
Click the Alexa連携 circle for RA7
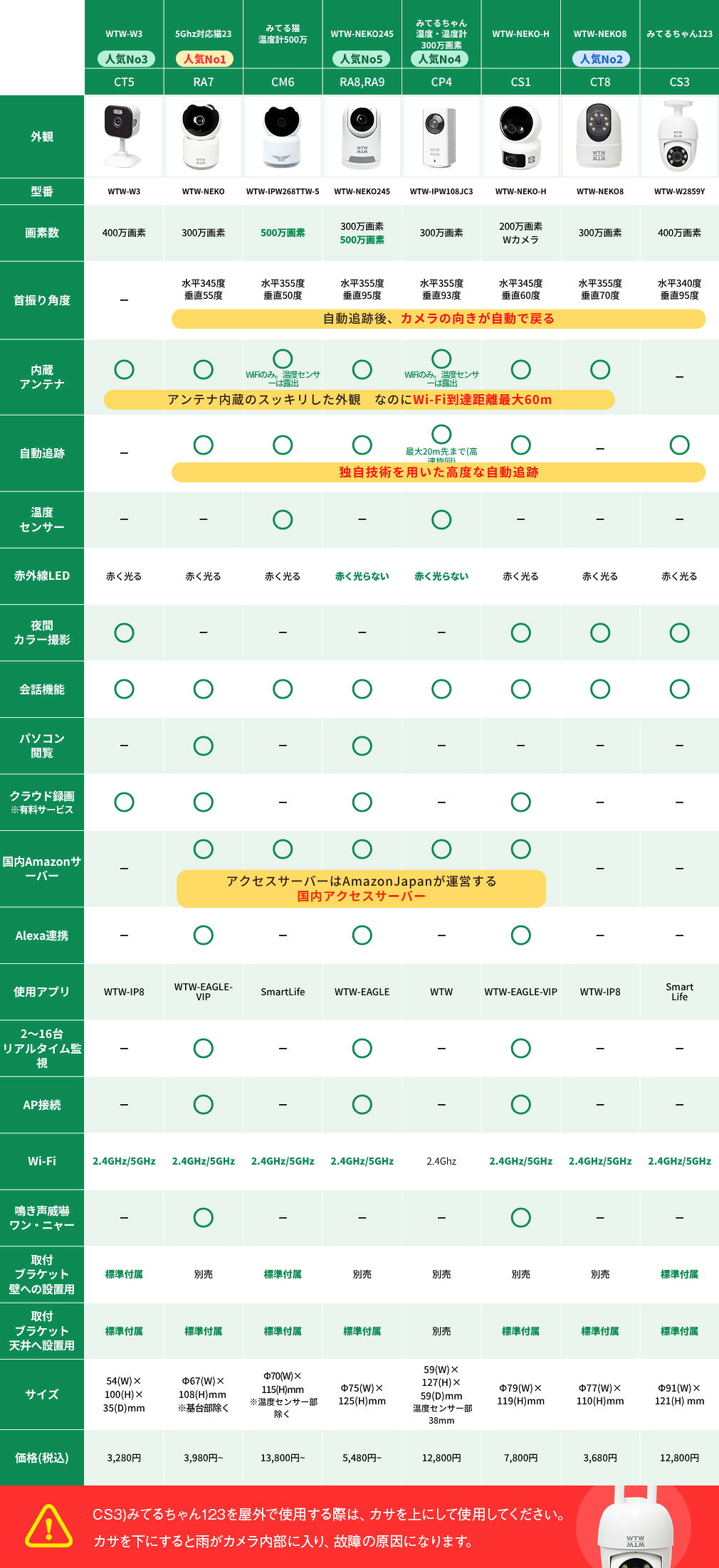click(204, 935)
